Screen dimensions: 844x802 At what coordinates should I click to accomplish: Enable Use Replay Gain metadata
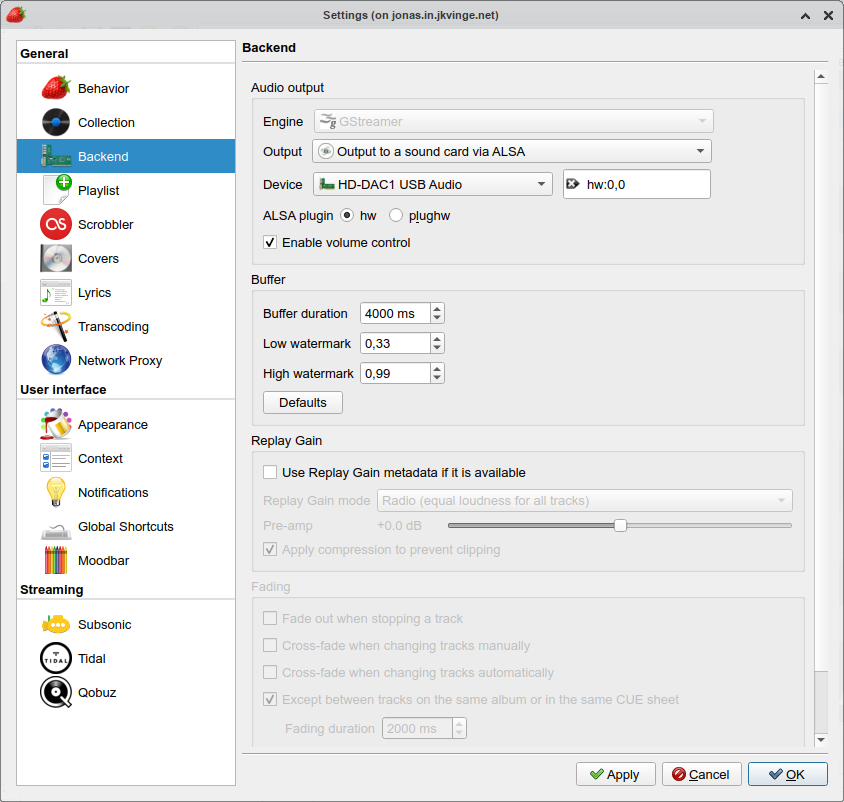pos(269,472)
